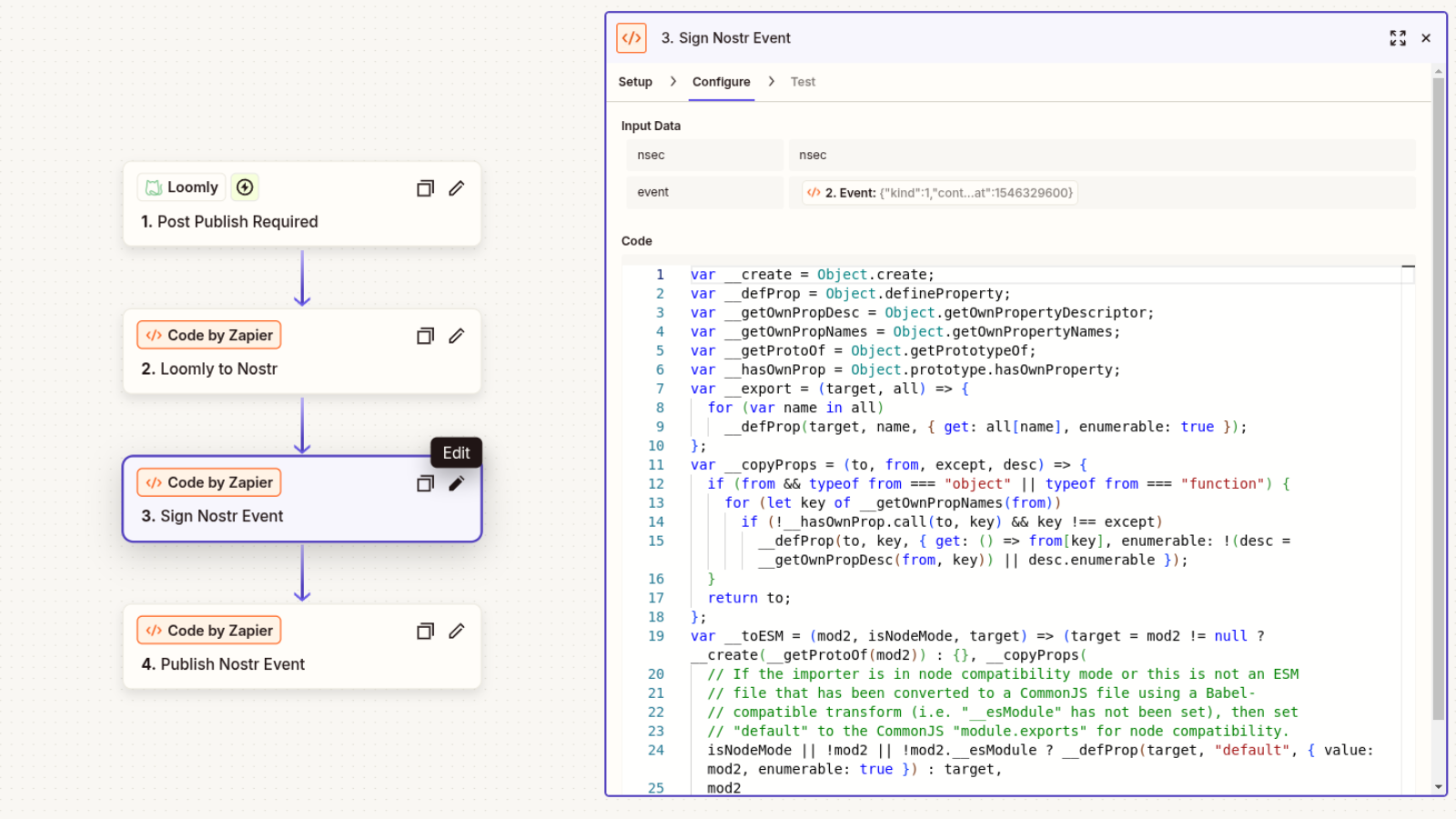Click code line 11 var __copyProps
1456x819 pixels.
click(888, 465)
